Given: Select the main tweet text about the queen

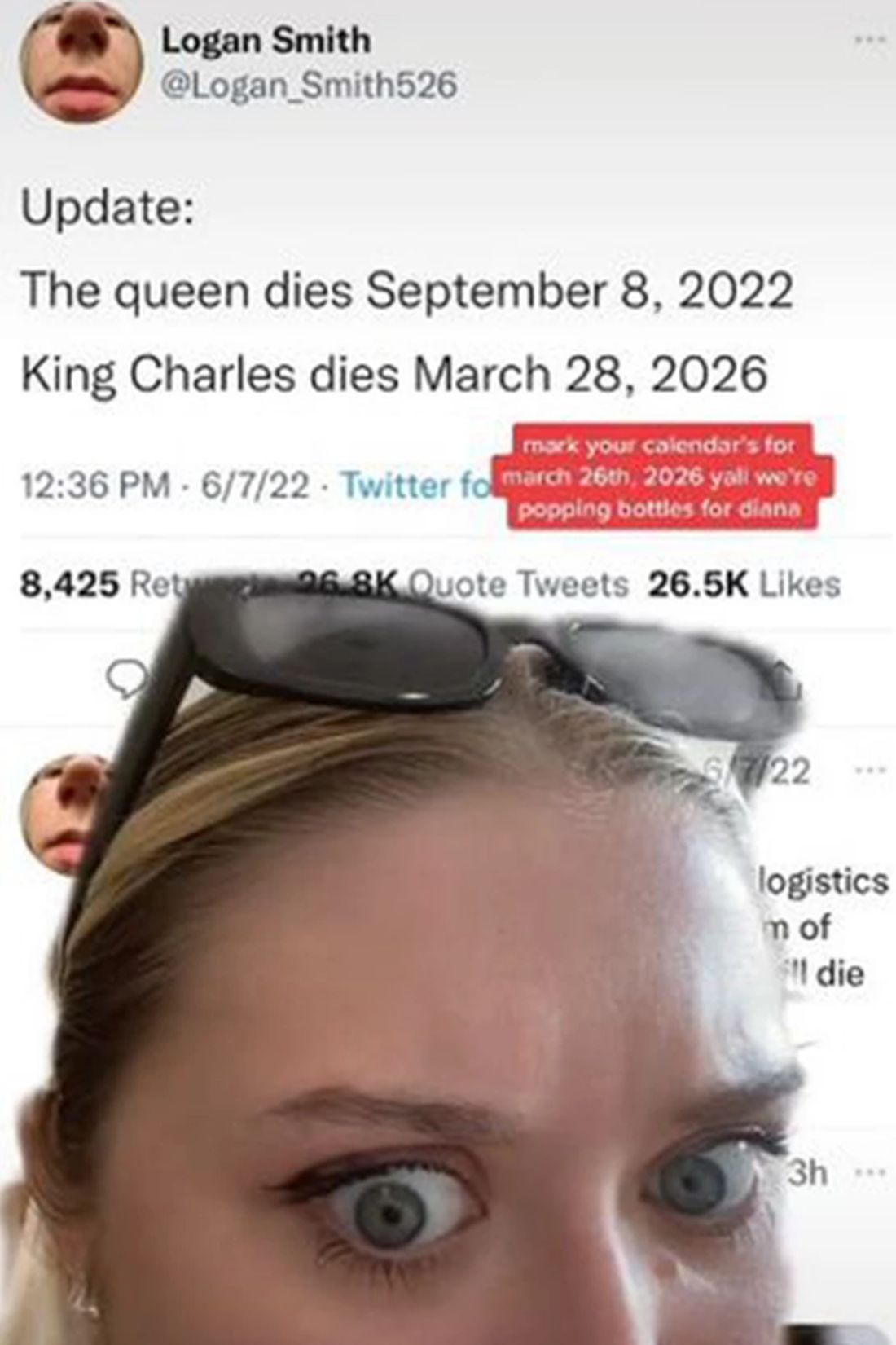Looking at the screenshot, I should point(407,291).
